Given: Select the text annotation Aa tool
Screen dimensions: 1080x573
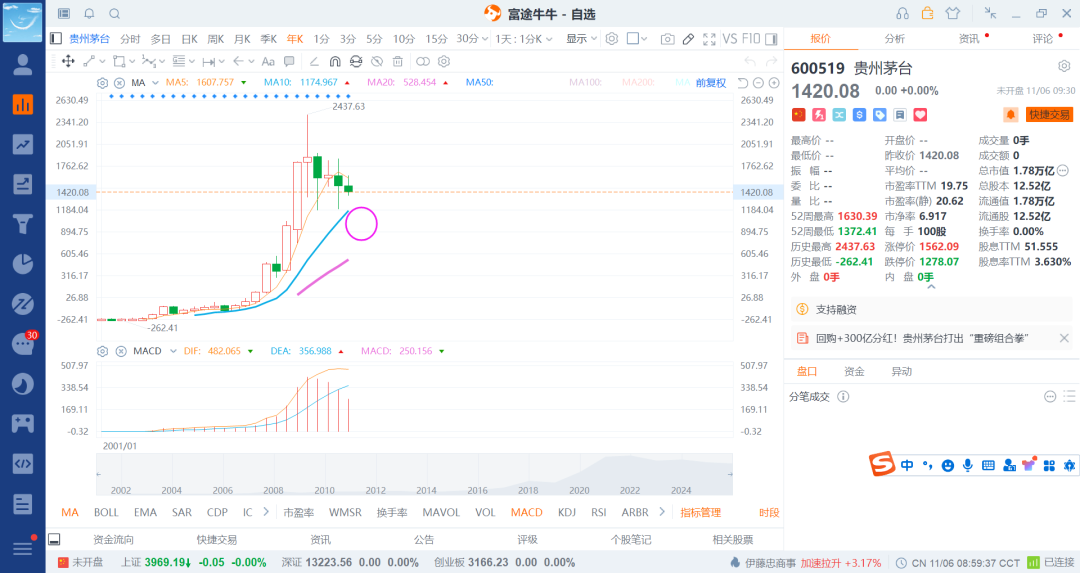Looking at the screenshot, I should tap(268, 61).
